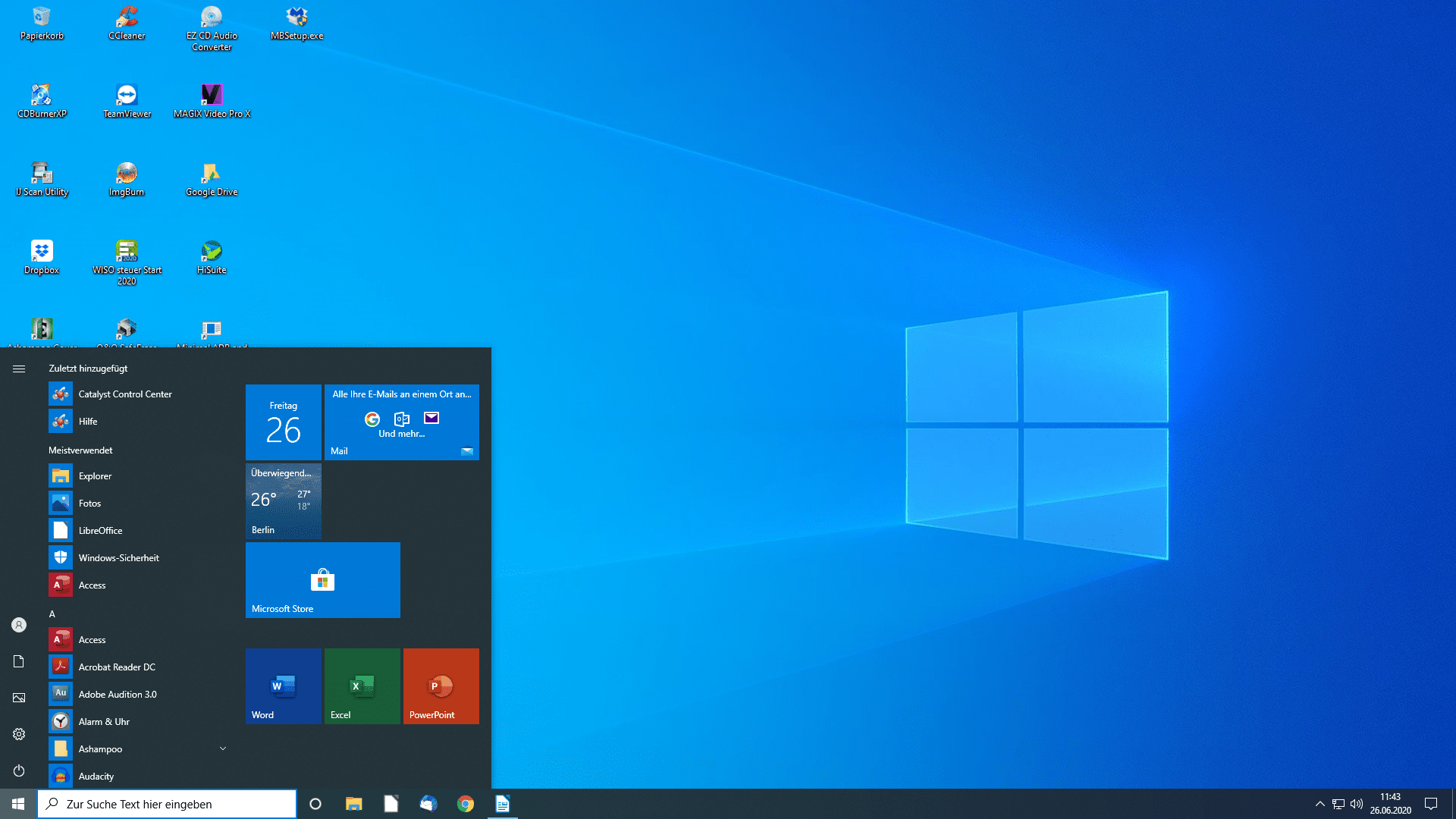
Task: Launch PowerPoint from the Start tile
Action: (441, 686)
